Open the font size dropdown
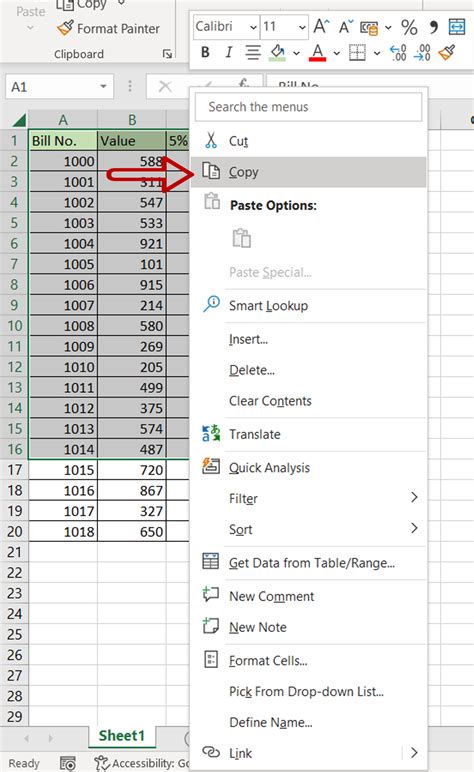The width and height of the screenshot is (474, 772). pyautogui.click(x=302, y=27)
